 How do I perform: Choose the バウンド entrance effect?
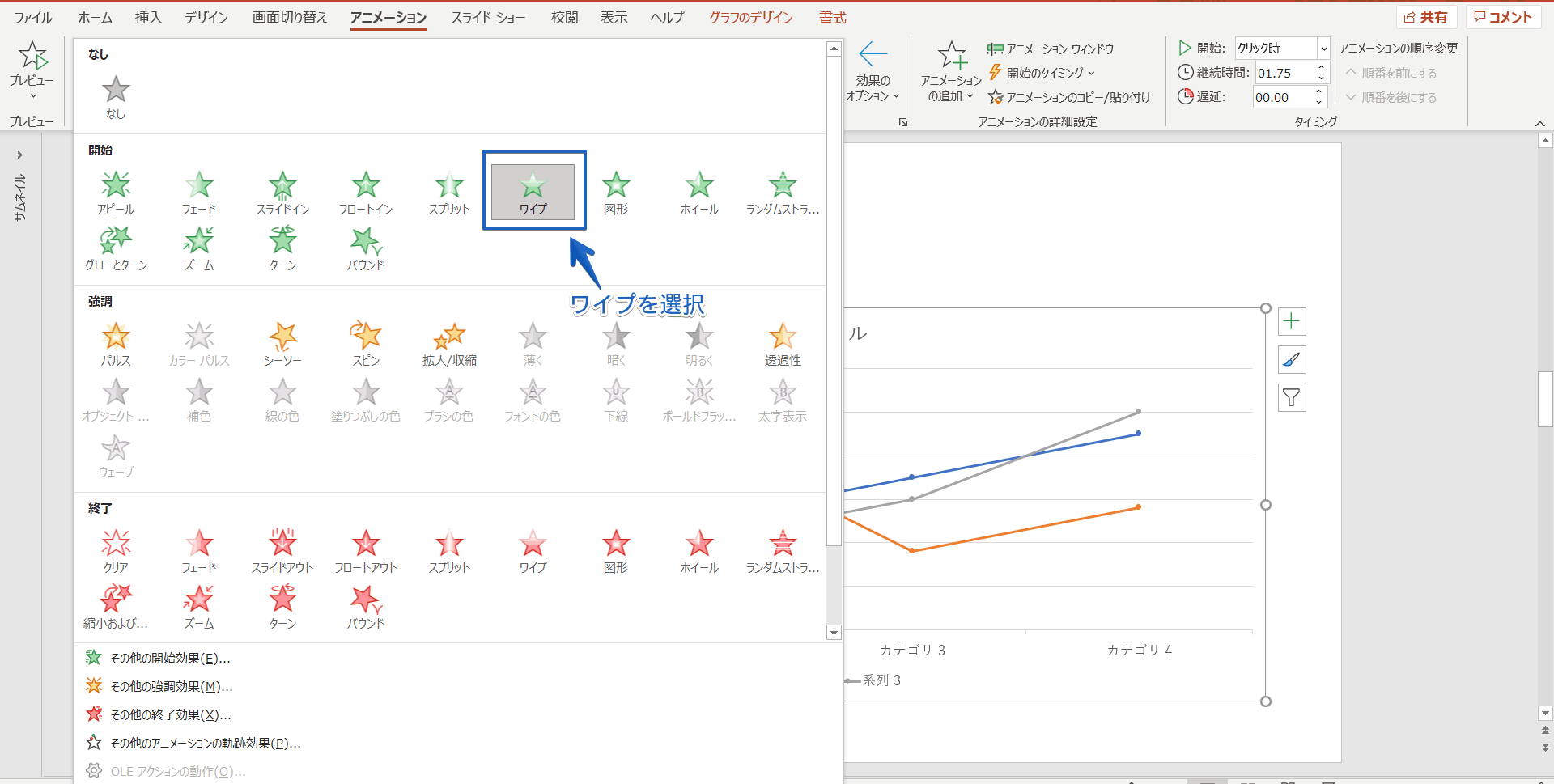pos(366,248)
